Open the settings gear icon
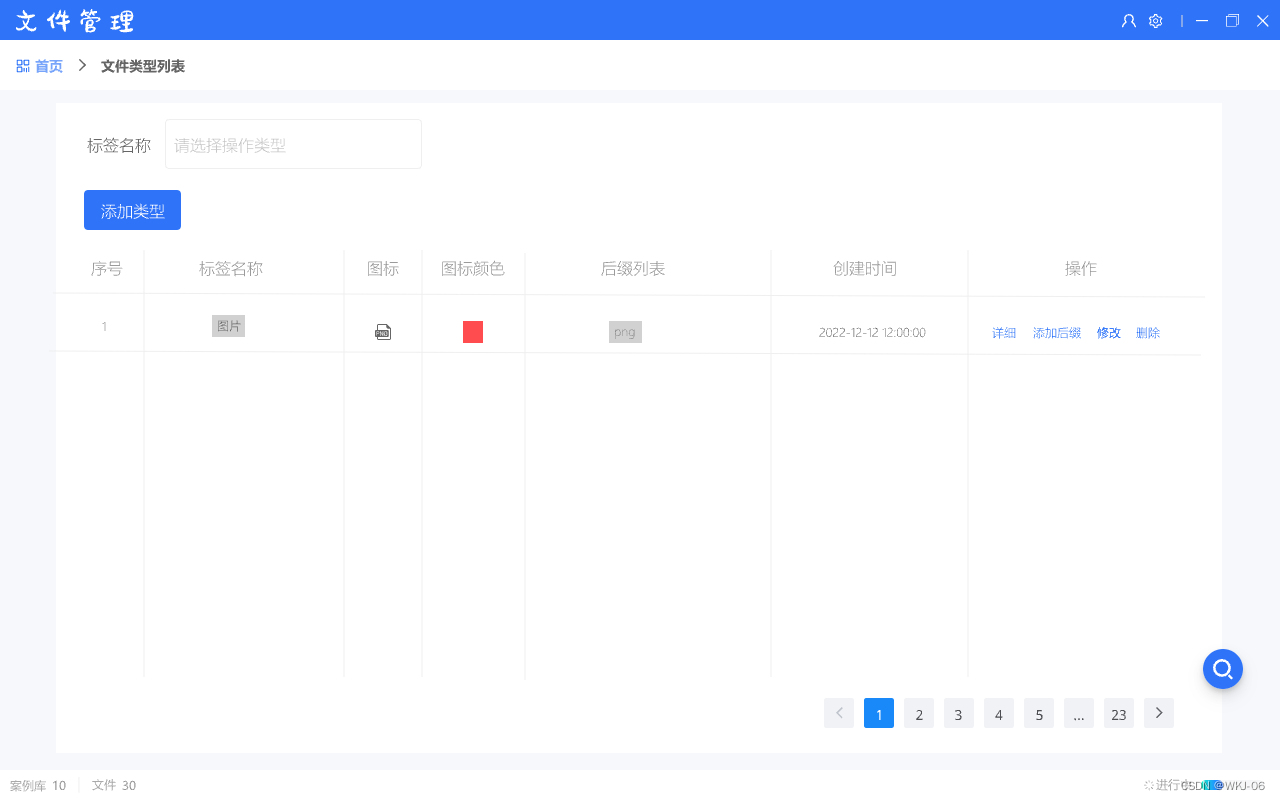 coord(1156,20)
